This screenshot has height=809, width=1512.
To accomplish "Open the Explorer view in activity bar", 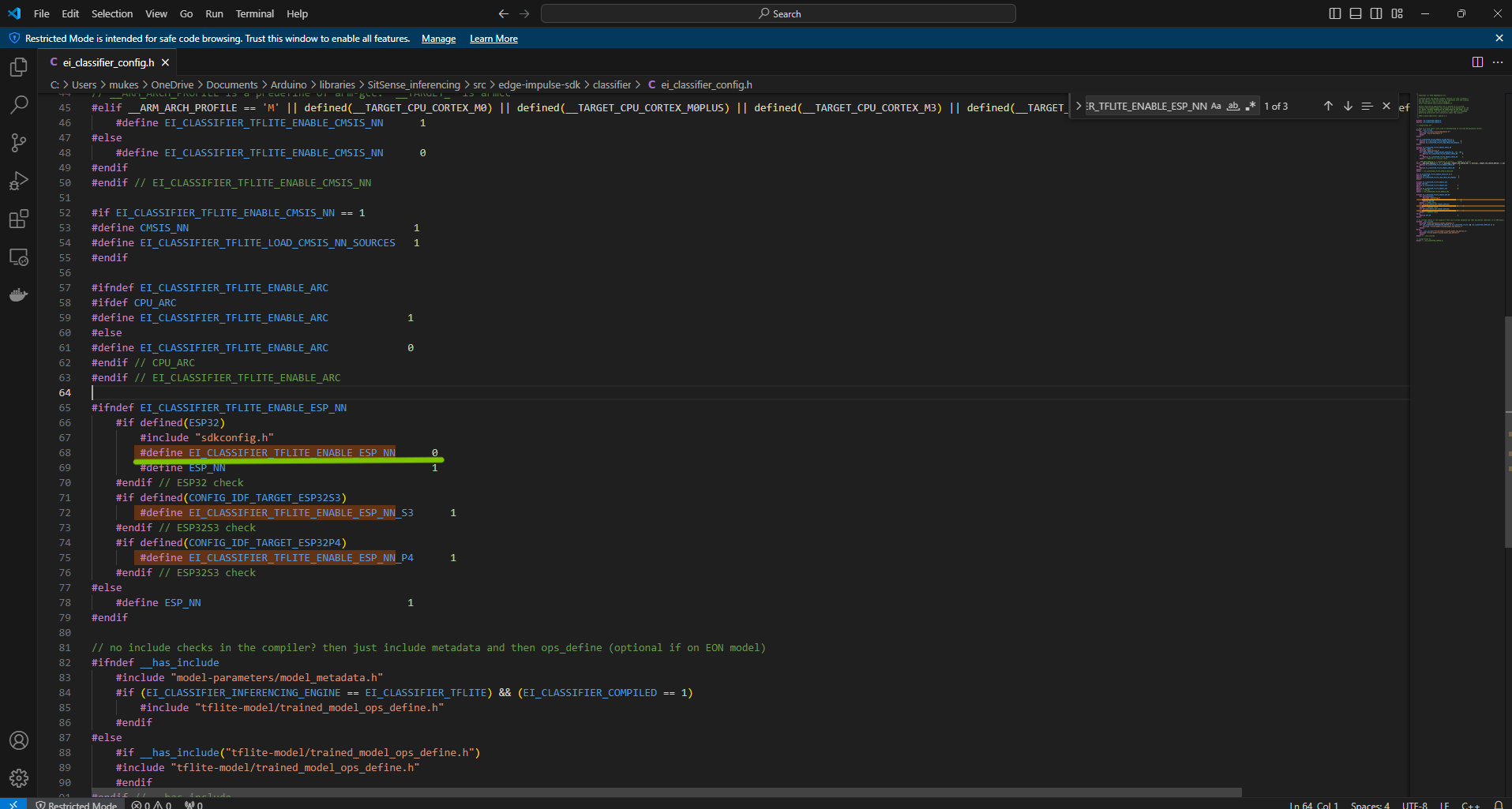I will [x=19, y=67].
